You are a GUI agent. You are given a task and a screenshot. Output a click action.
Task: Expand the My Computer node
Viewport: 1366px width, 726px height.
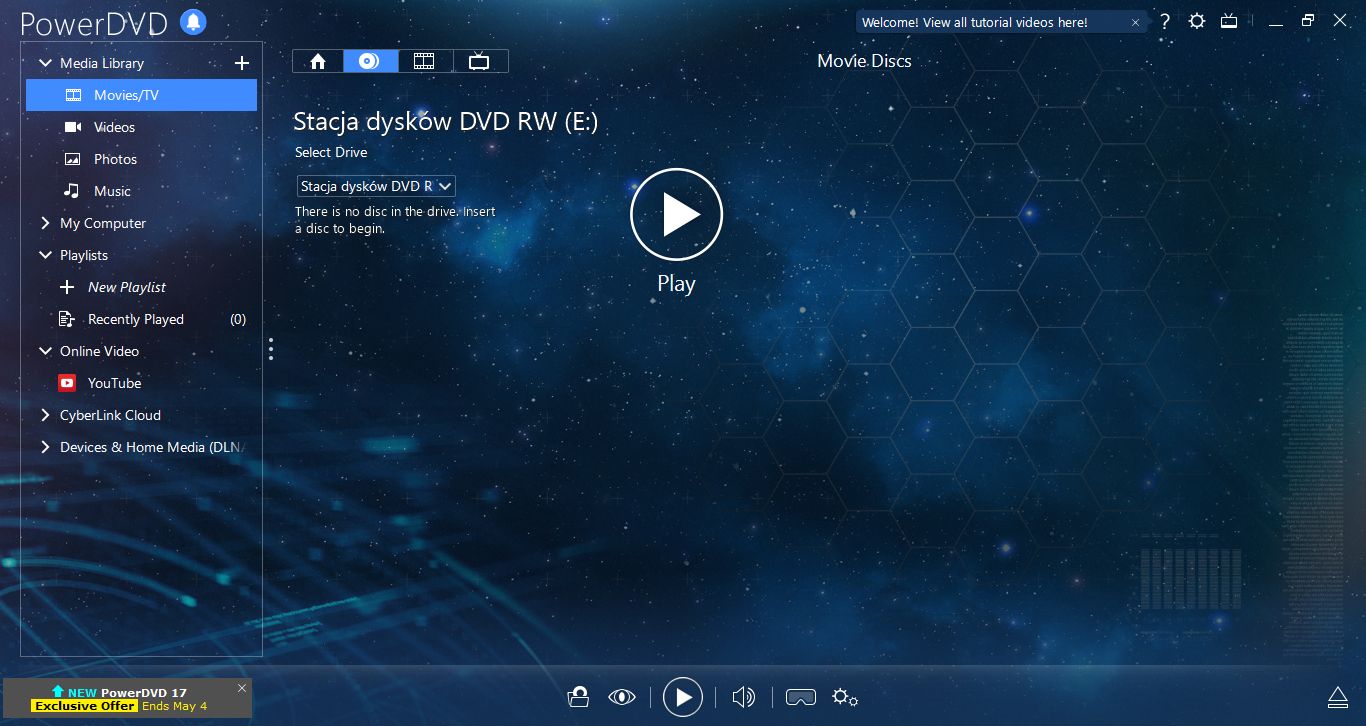pos(45,223)
